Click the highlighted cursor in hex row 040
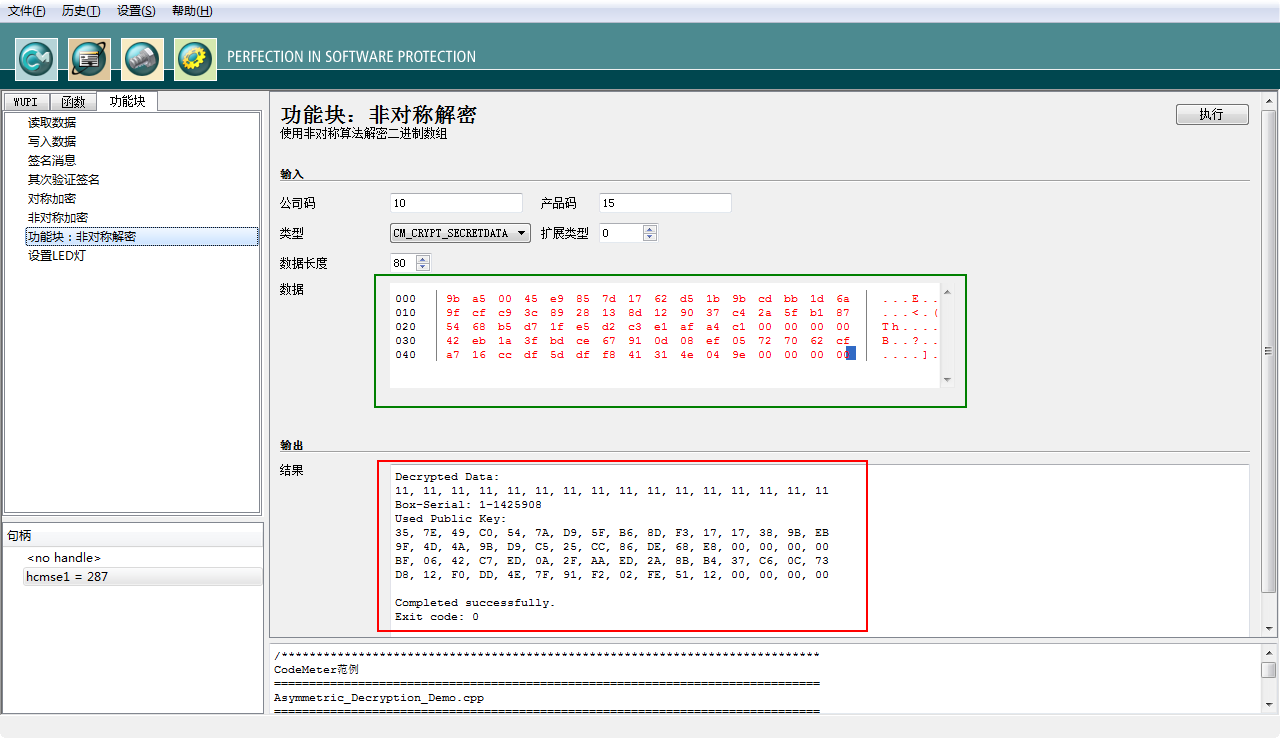The height and width of the screenshot is (738, 1280). [x=851, y=354]
